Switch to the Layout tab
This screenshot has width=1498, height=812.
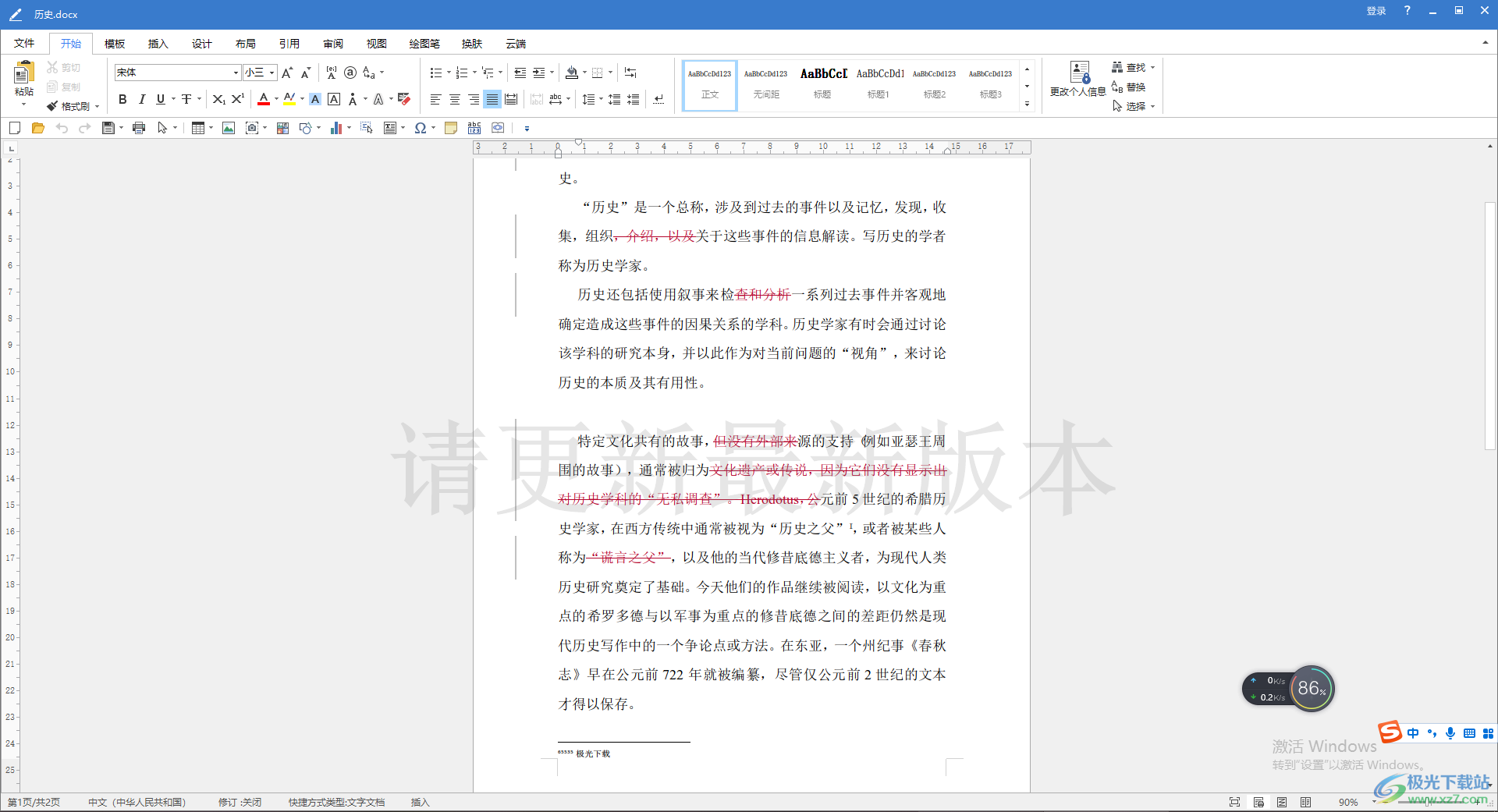coord(246,44)
